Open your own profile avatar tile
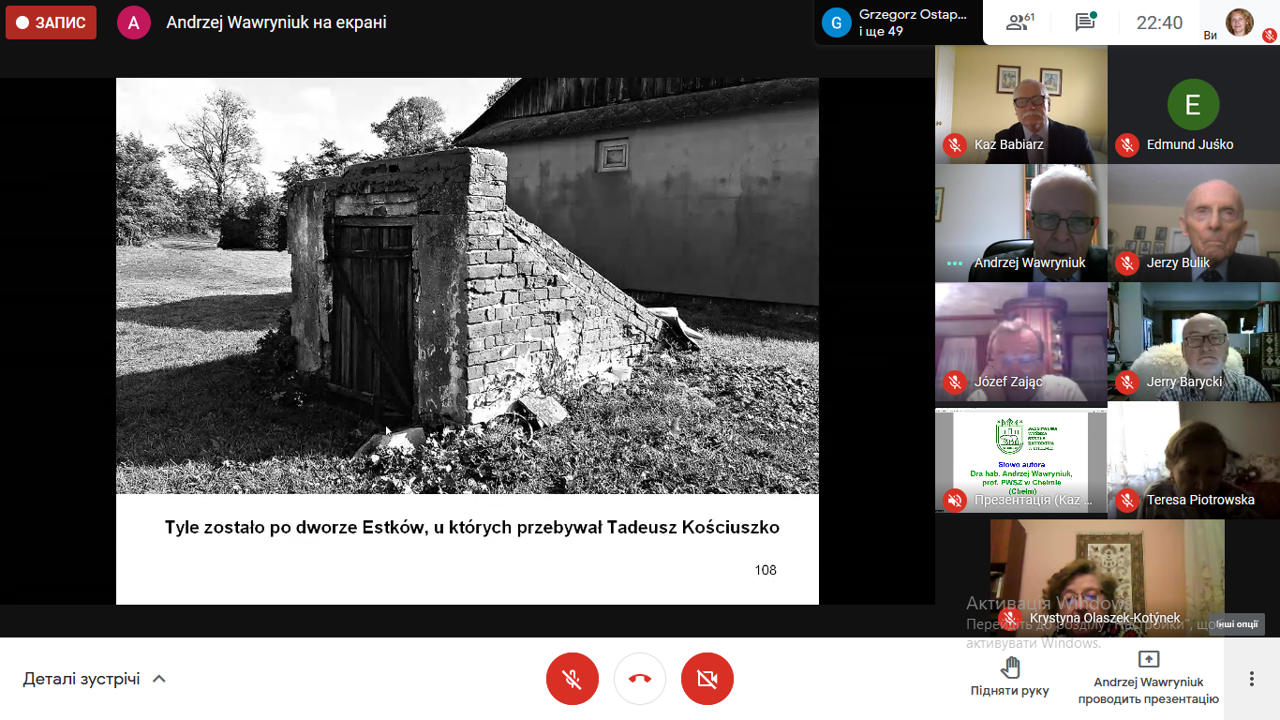This screenshot has width=1280, height=720. (x=1239, y=22)
